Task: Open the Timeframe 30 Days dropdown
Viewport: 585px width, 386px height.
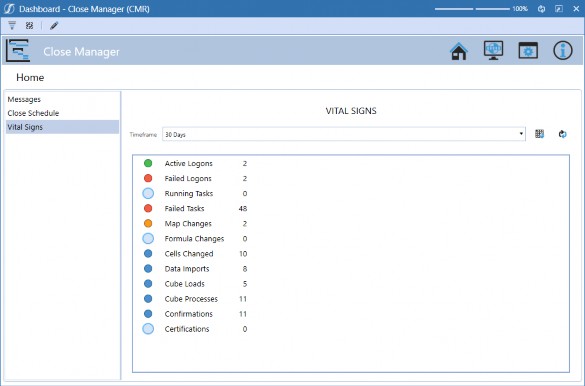Action: (x=344, y=134)
